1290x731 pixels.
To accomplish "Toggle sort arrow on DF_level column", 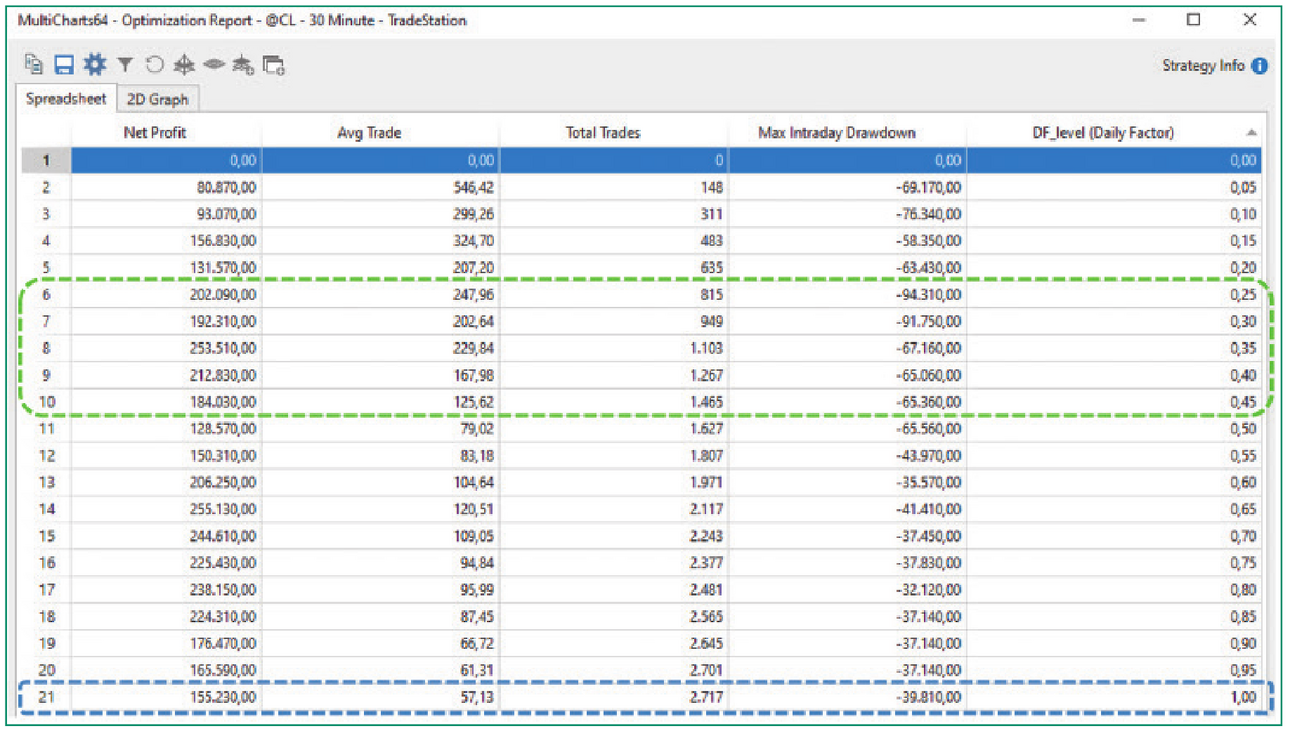I will pos(1251,132).
